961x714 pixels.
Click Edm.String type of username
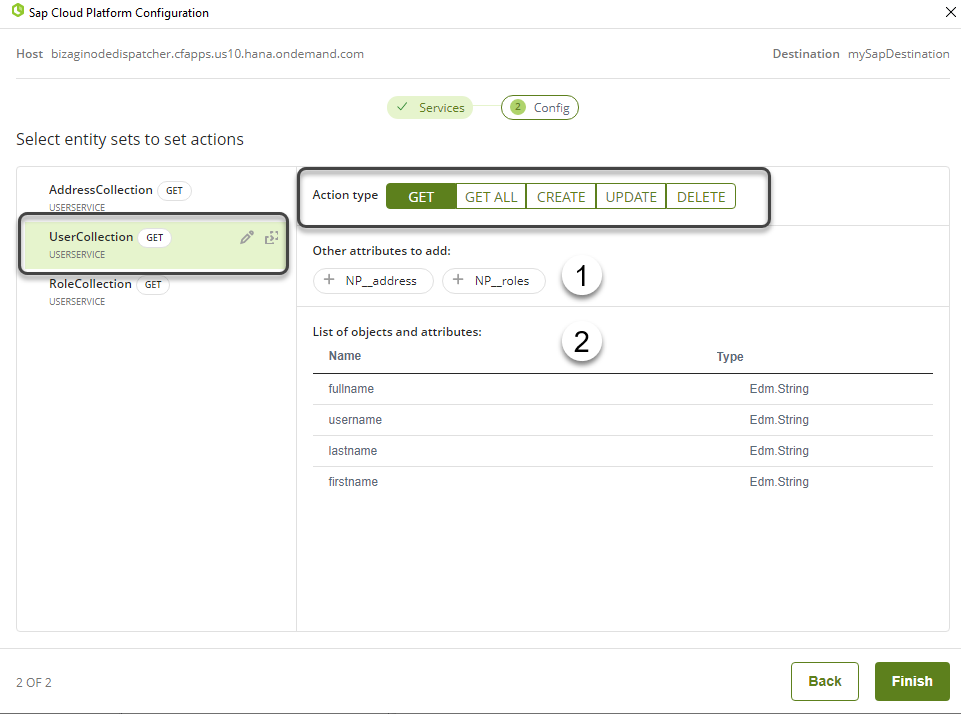click(x=779, y=420)
